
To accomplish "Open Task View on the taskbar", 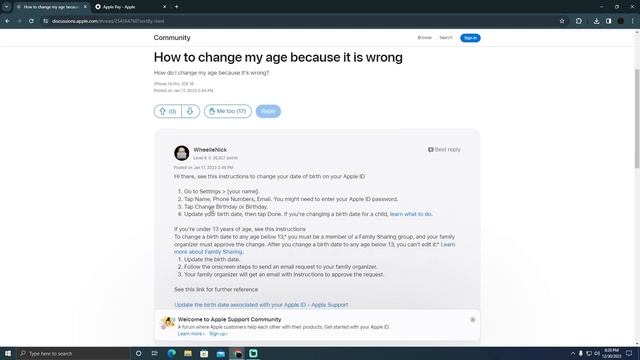I will point(155,353).
